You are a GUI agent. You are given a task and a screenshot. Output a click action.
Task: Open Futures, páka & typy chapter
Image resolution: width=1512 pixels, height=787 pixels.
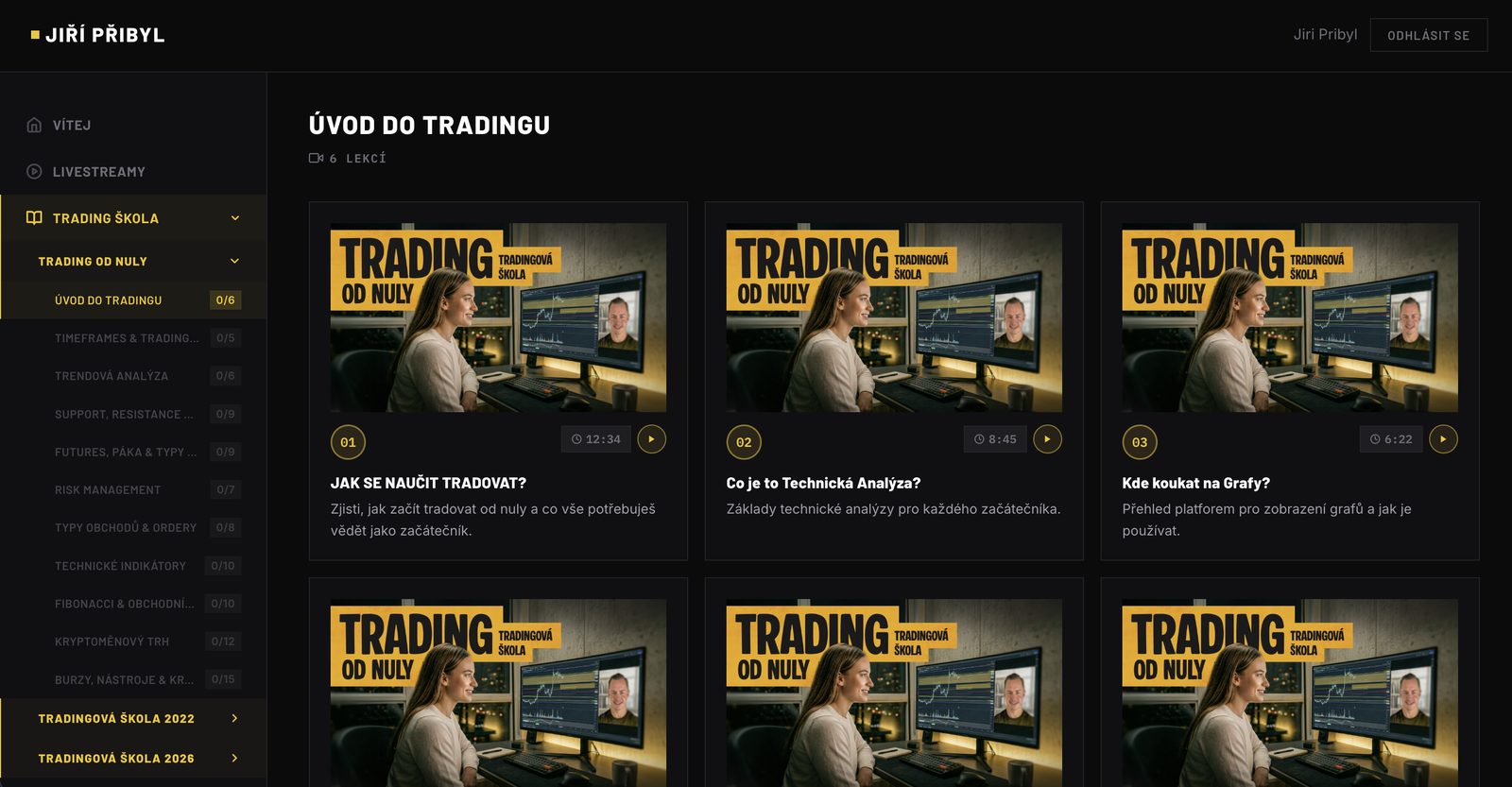(x=133, y=452)
